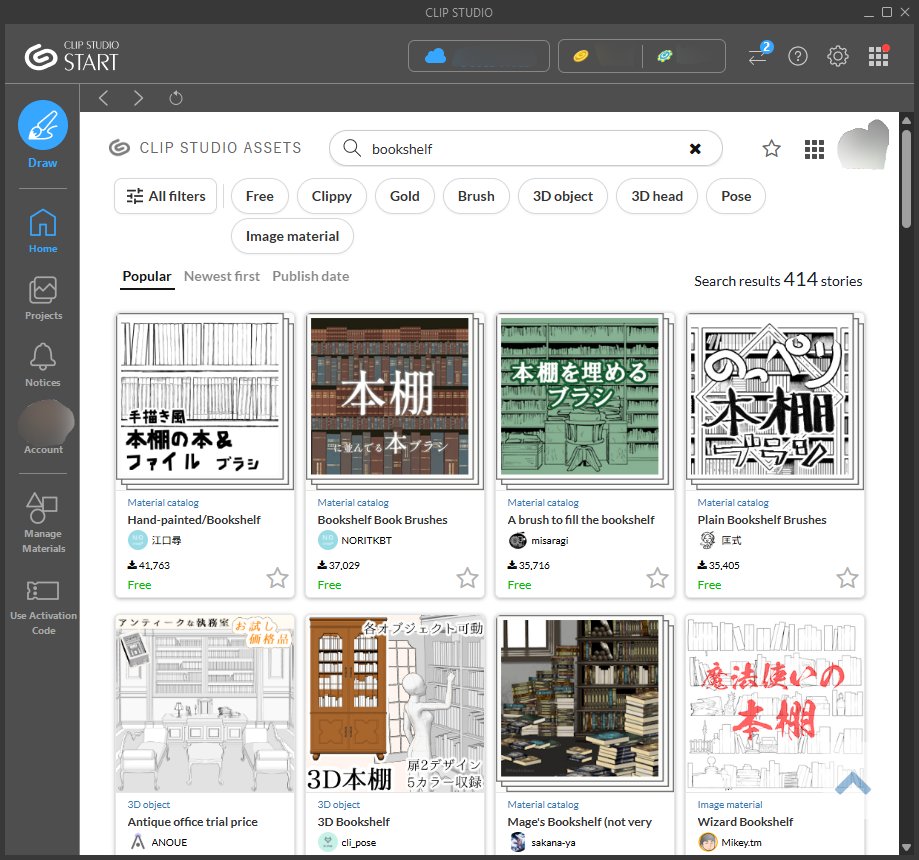
Task: Favorite Plain Bookshelf Brushes with its star
Action: 847,578
